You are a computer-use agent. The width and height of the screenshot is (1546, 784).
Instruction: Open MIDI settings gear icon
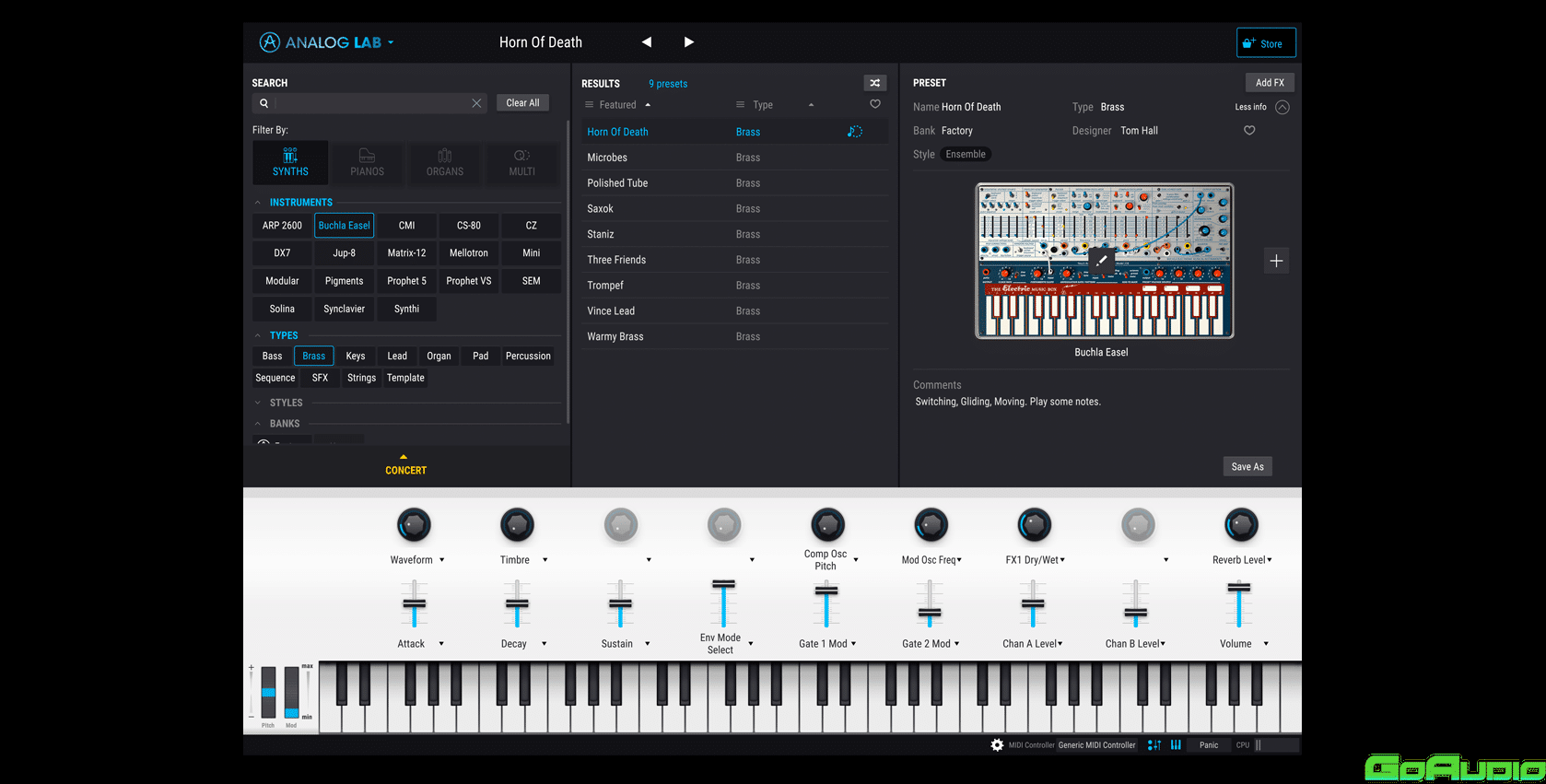pos(997,745)
